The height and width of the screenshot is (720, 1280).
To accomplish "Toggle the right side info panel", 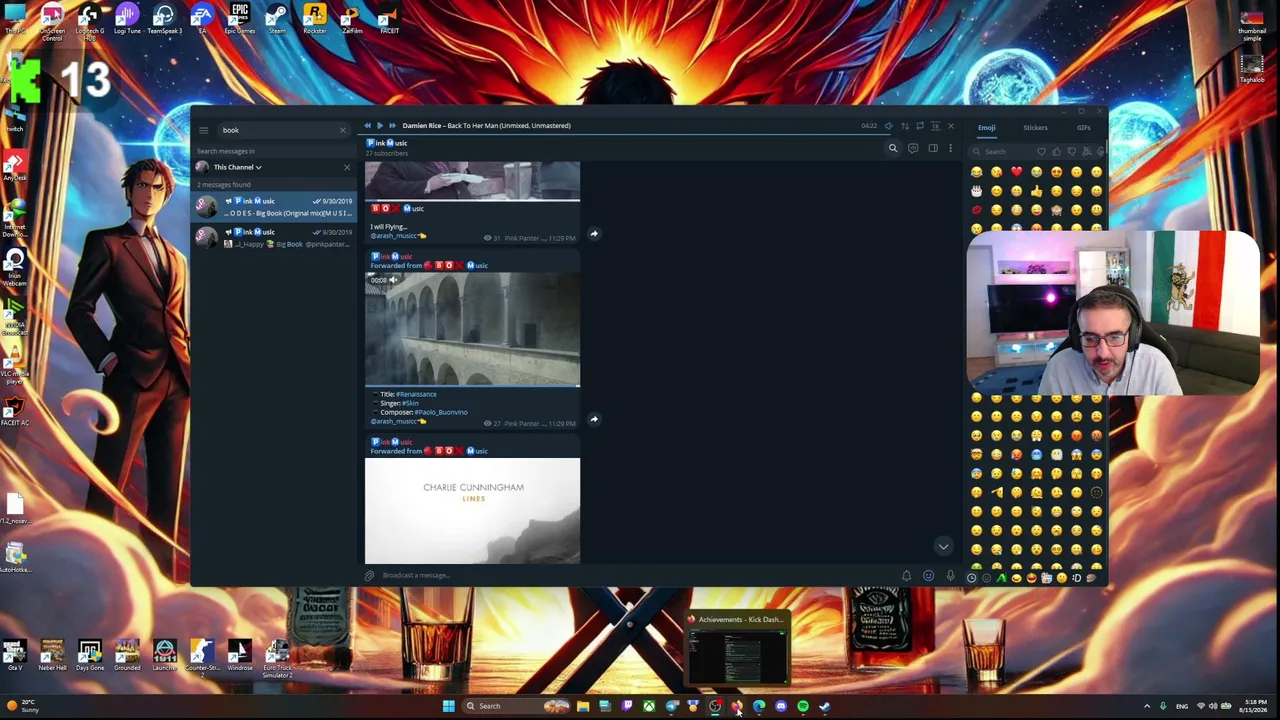I will [933, 148].
